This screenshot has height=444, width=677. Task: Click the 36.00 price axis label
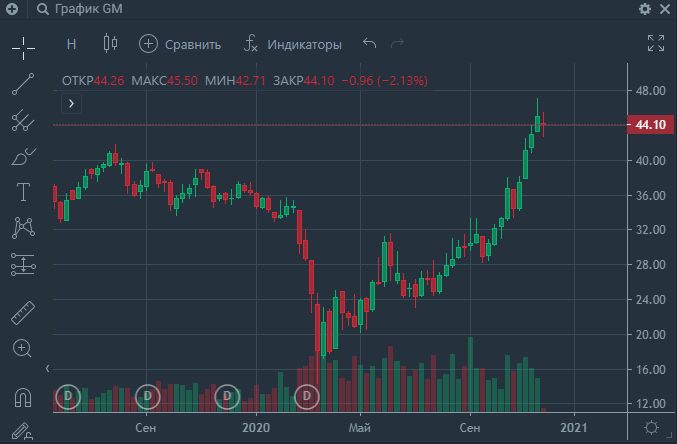click(x=650, y=196)
